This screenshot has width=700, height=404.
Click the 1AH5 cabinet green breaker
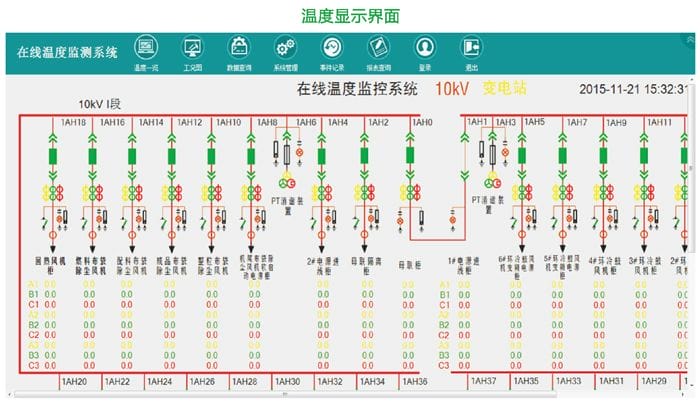coord(526,156)
